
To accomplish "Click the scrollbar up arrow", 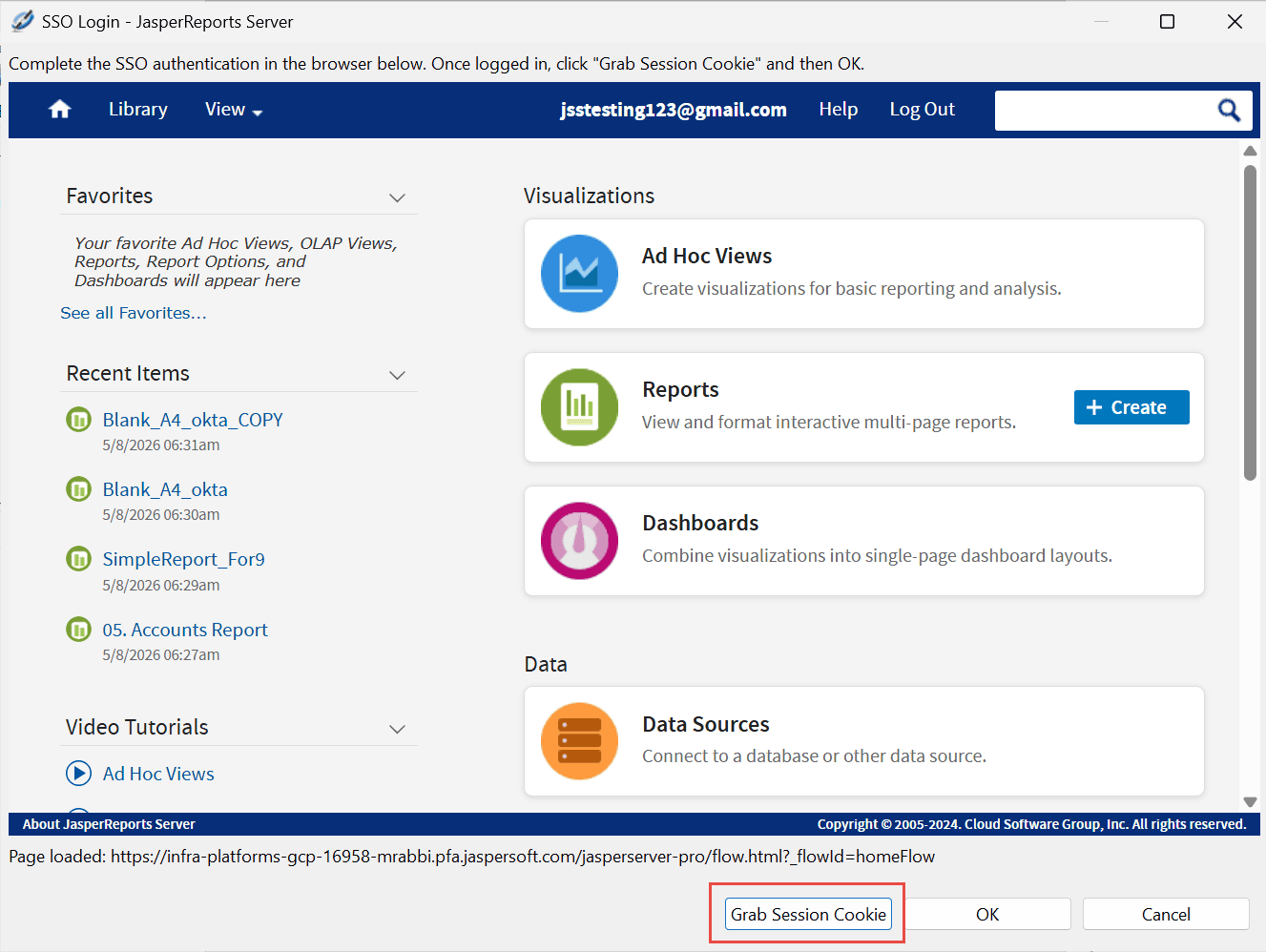I will [1250, 151].
